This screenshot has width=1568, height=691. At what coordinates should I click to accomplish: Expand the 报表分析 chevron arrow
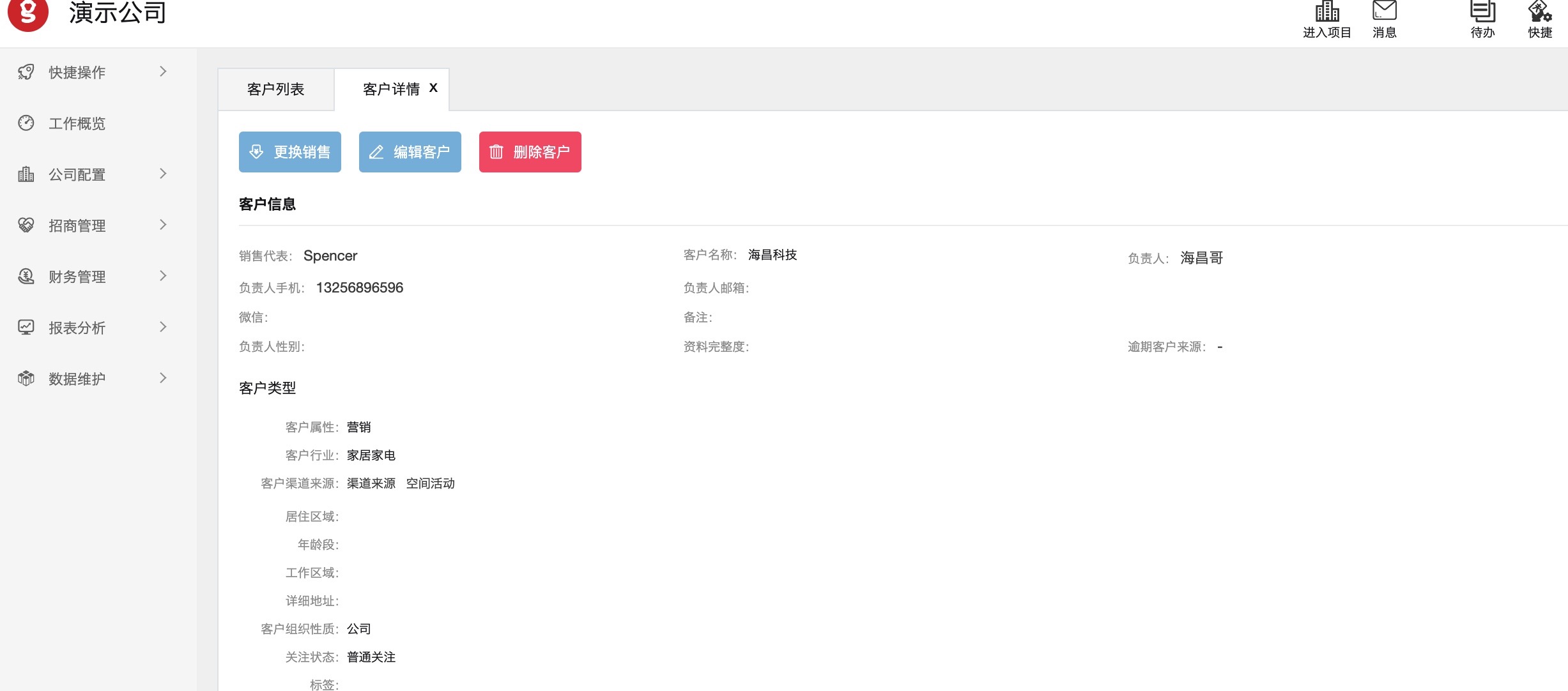[x=163, y=327]
